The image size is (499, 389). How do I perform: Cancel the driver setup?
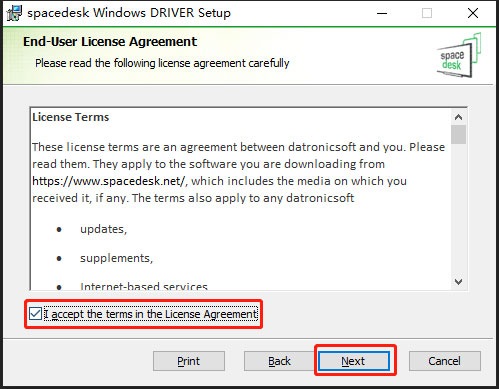coord(445,361)
